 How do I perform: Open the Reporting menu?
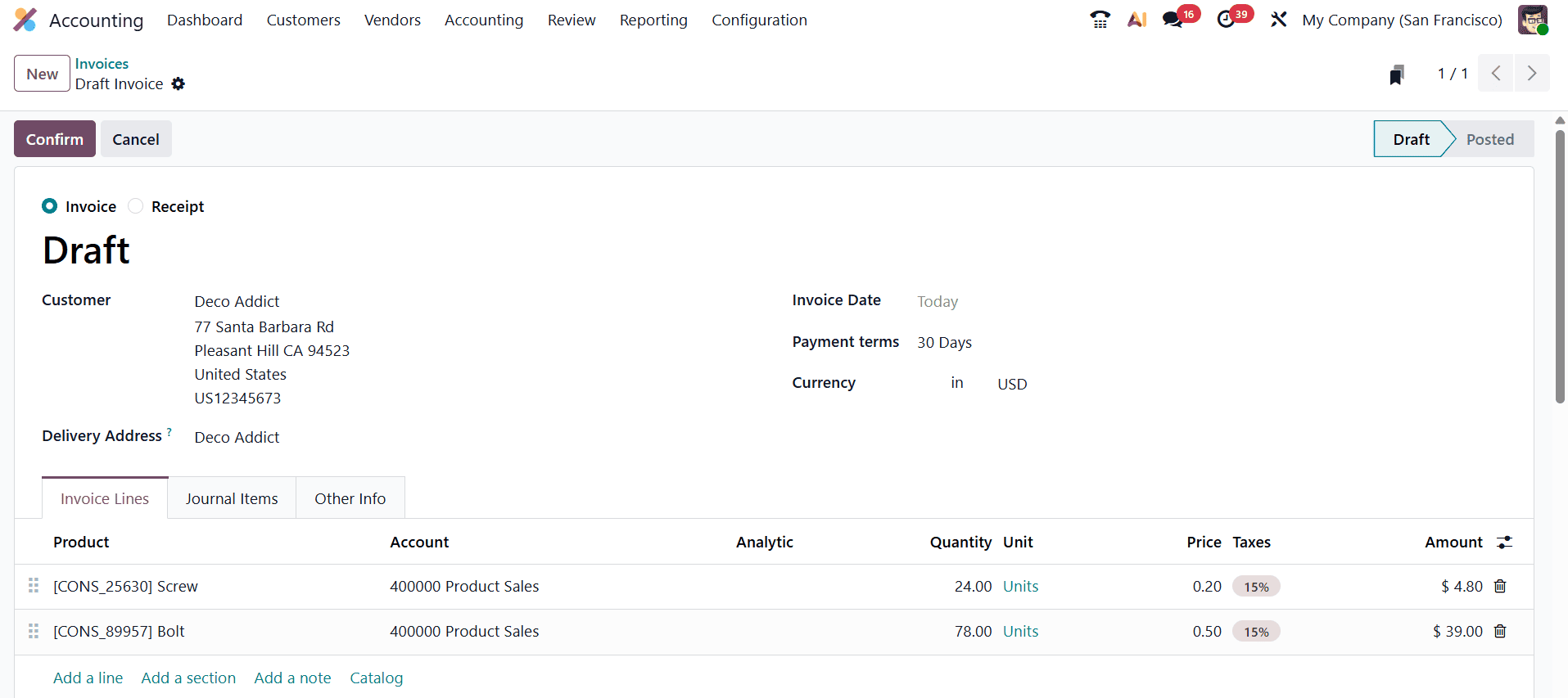pos(653,20)
